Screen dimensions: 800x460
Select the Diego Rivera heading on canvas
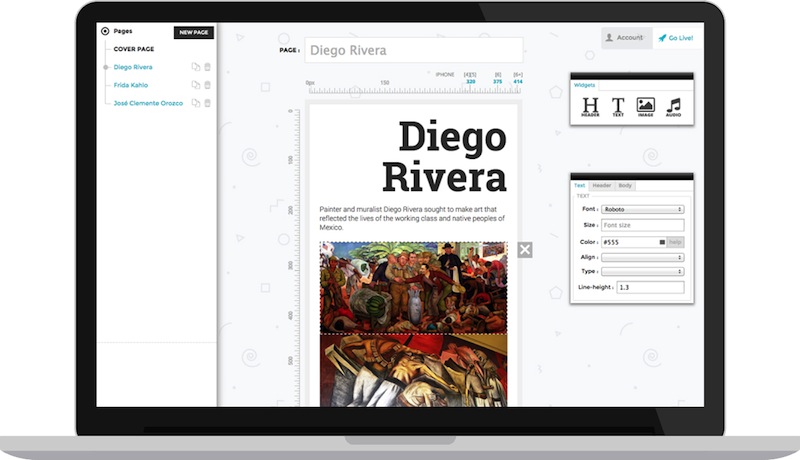tap(444, 157)
